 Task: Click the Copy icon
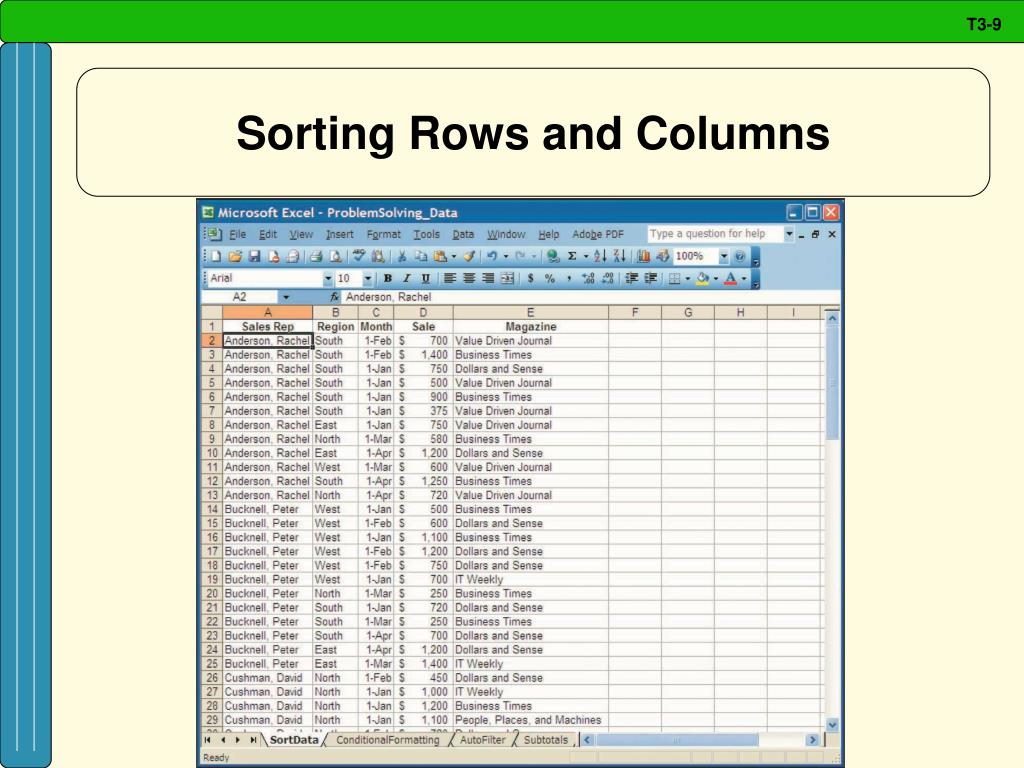[421, 257]
